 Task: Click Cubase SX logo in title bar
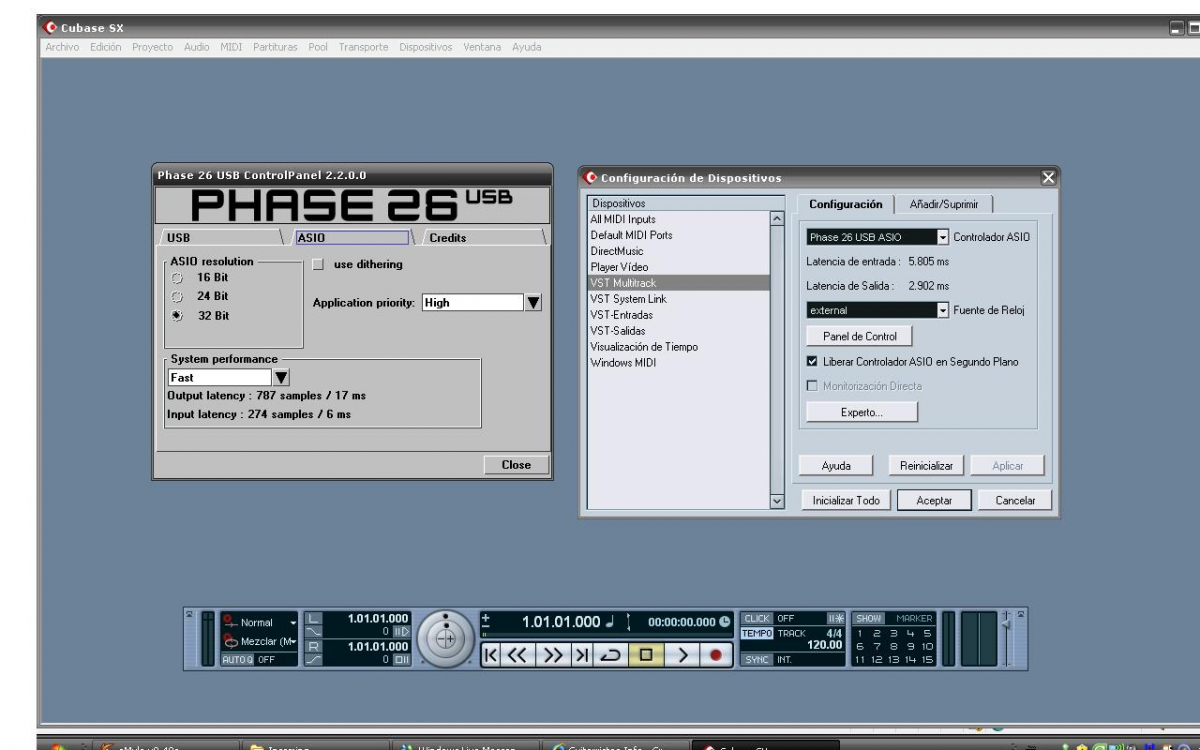click(x=51, y=27)
